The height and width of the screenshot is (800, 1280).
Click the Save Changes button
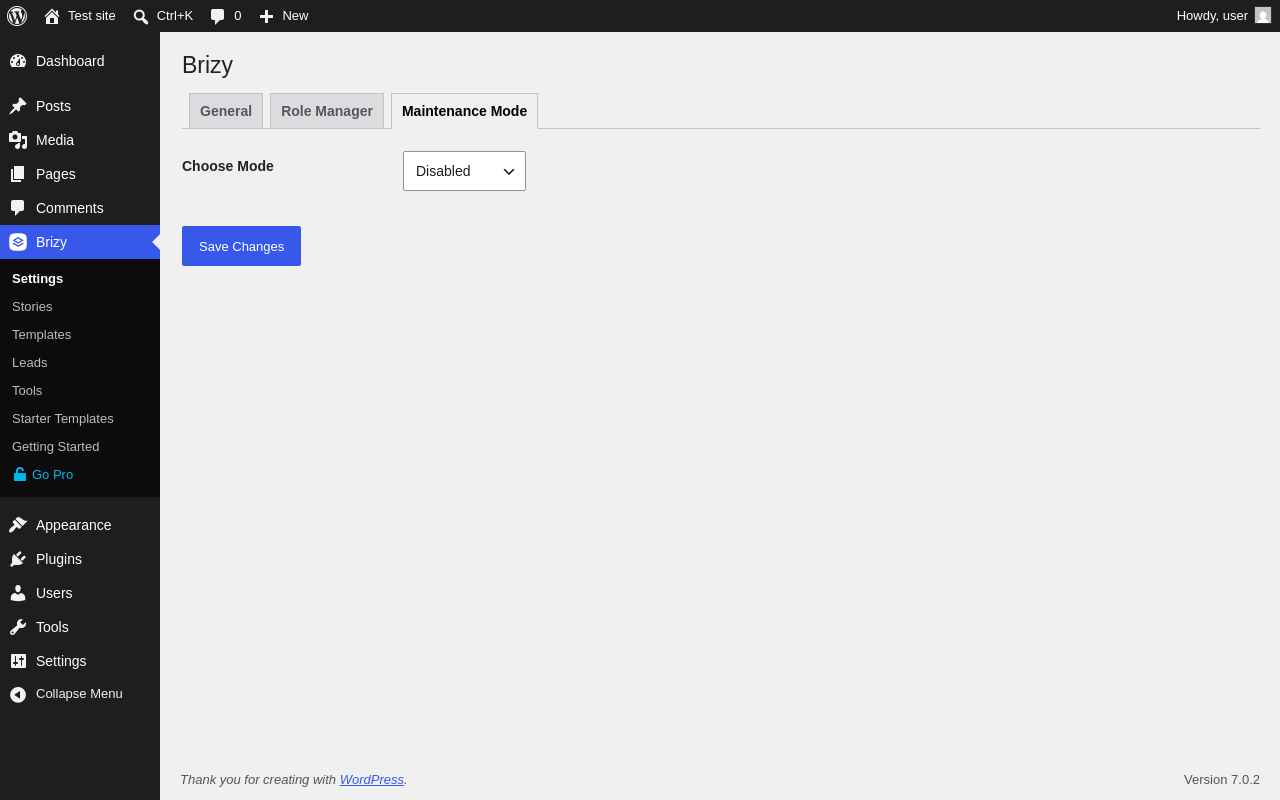pyautogui.click(x=241, y=246)
